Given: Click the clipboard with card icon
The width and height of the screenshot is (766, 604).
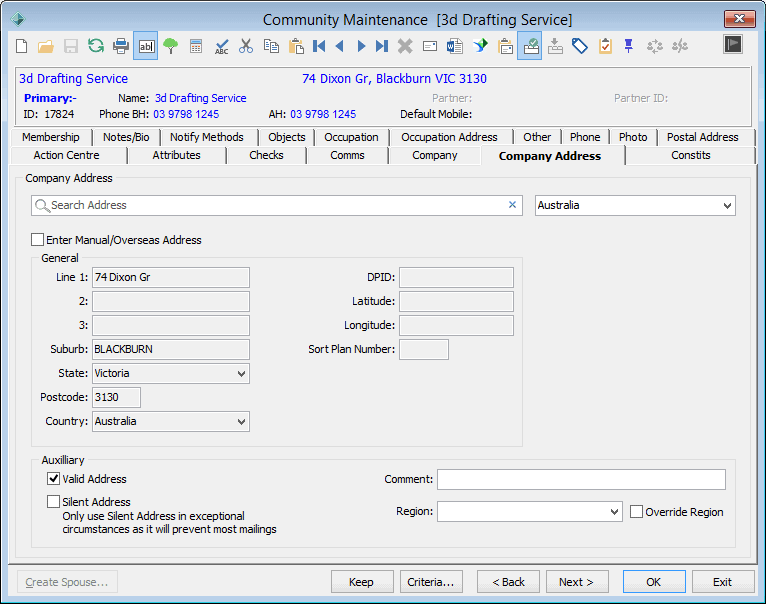Looking at the screenshot, I should (506, 46).
